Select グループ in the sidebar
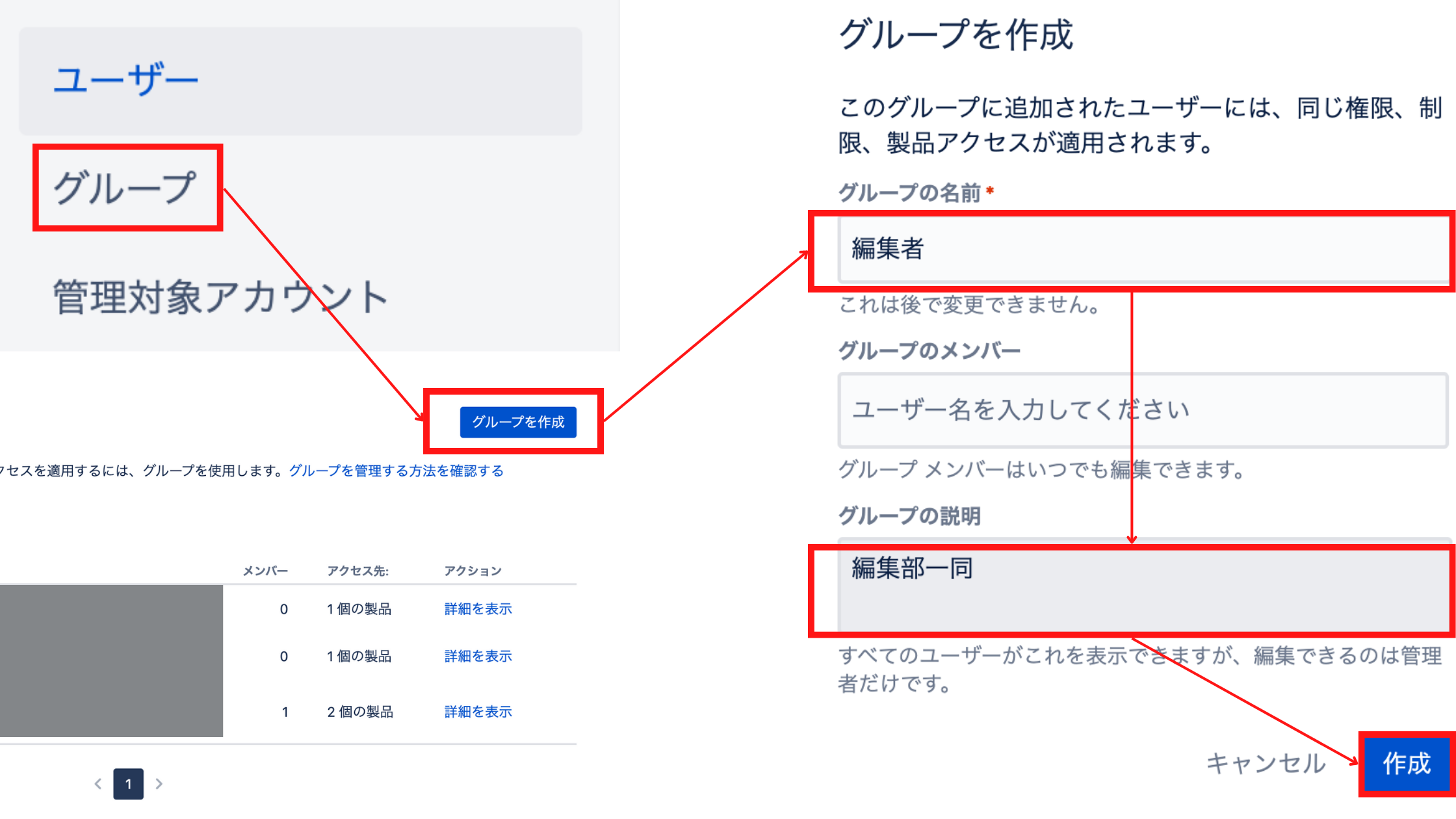The width and height of the screenshot is (1456, 819). 125,188
